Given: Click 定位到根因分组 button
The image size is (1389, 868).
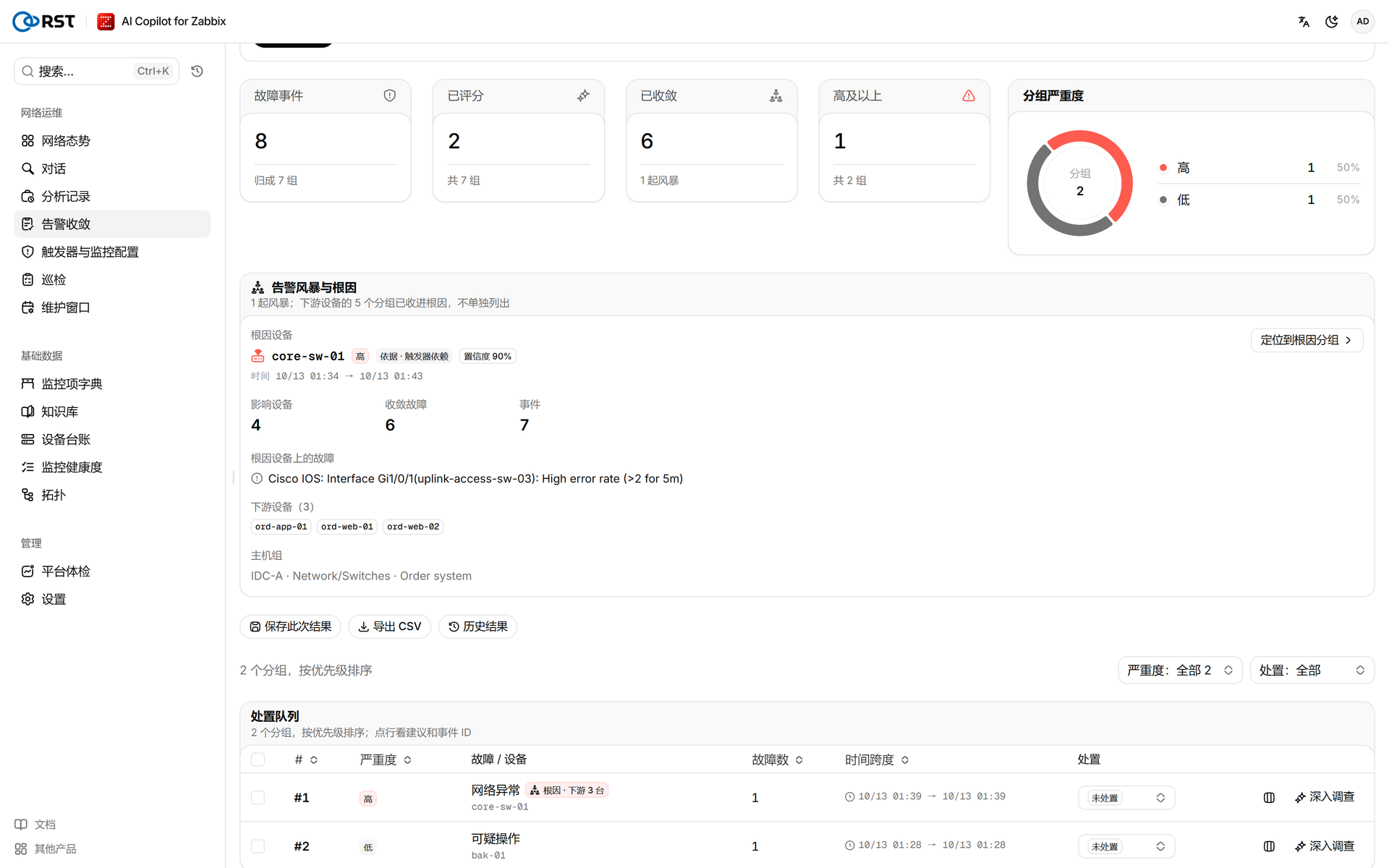Looking at the screenshot, I should tap(1307, 340).
